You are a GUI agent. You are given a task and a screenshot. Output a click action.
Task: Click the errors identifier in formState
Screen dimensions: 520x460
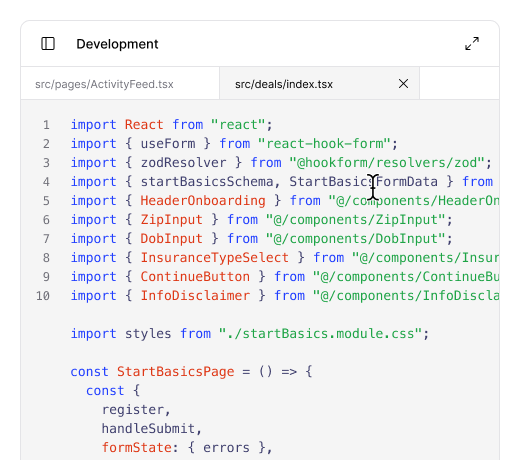pyautogui.click(x=226, y=448)
